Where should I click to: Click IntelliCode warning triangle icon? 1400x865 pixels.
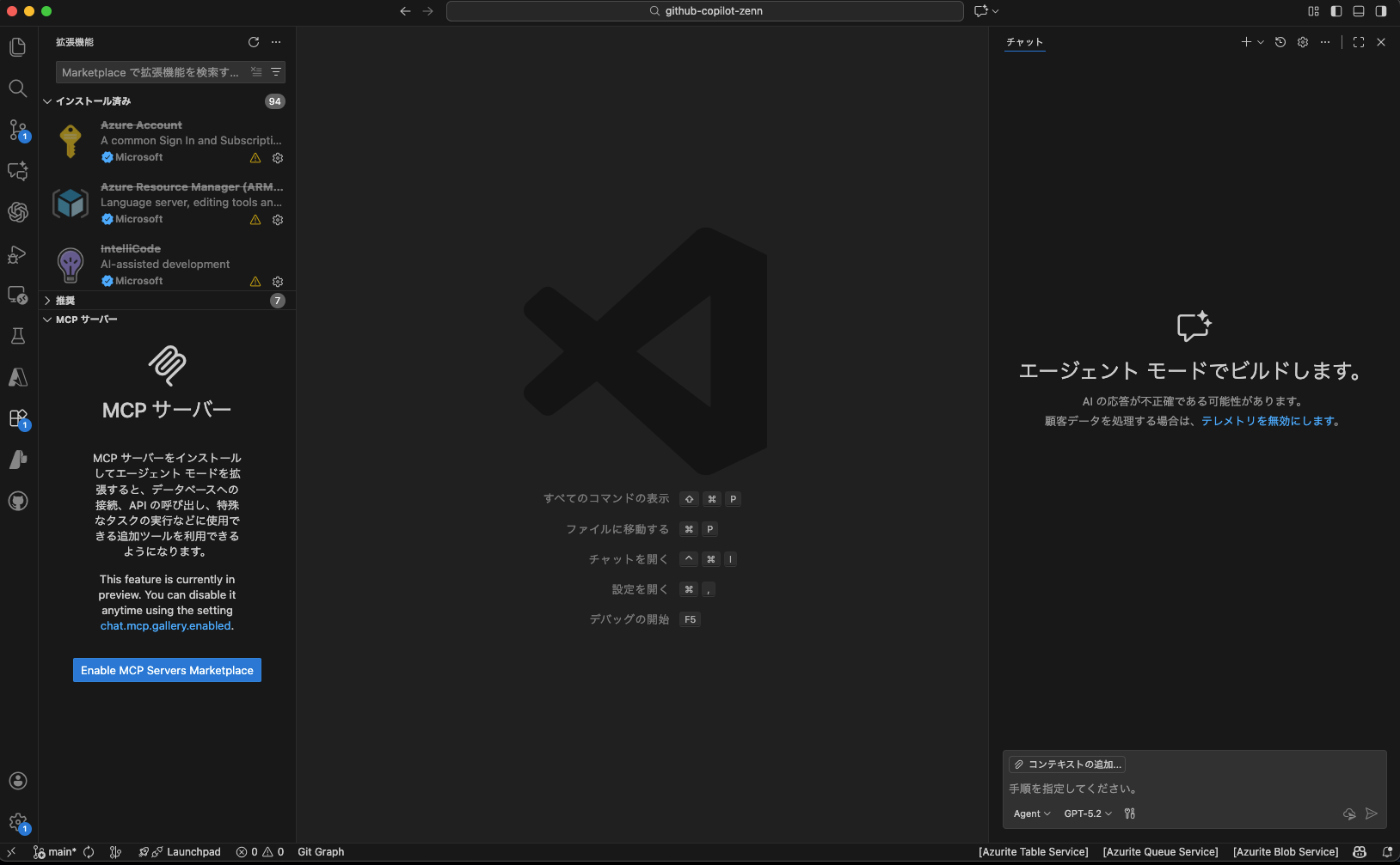pos(255,282)
